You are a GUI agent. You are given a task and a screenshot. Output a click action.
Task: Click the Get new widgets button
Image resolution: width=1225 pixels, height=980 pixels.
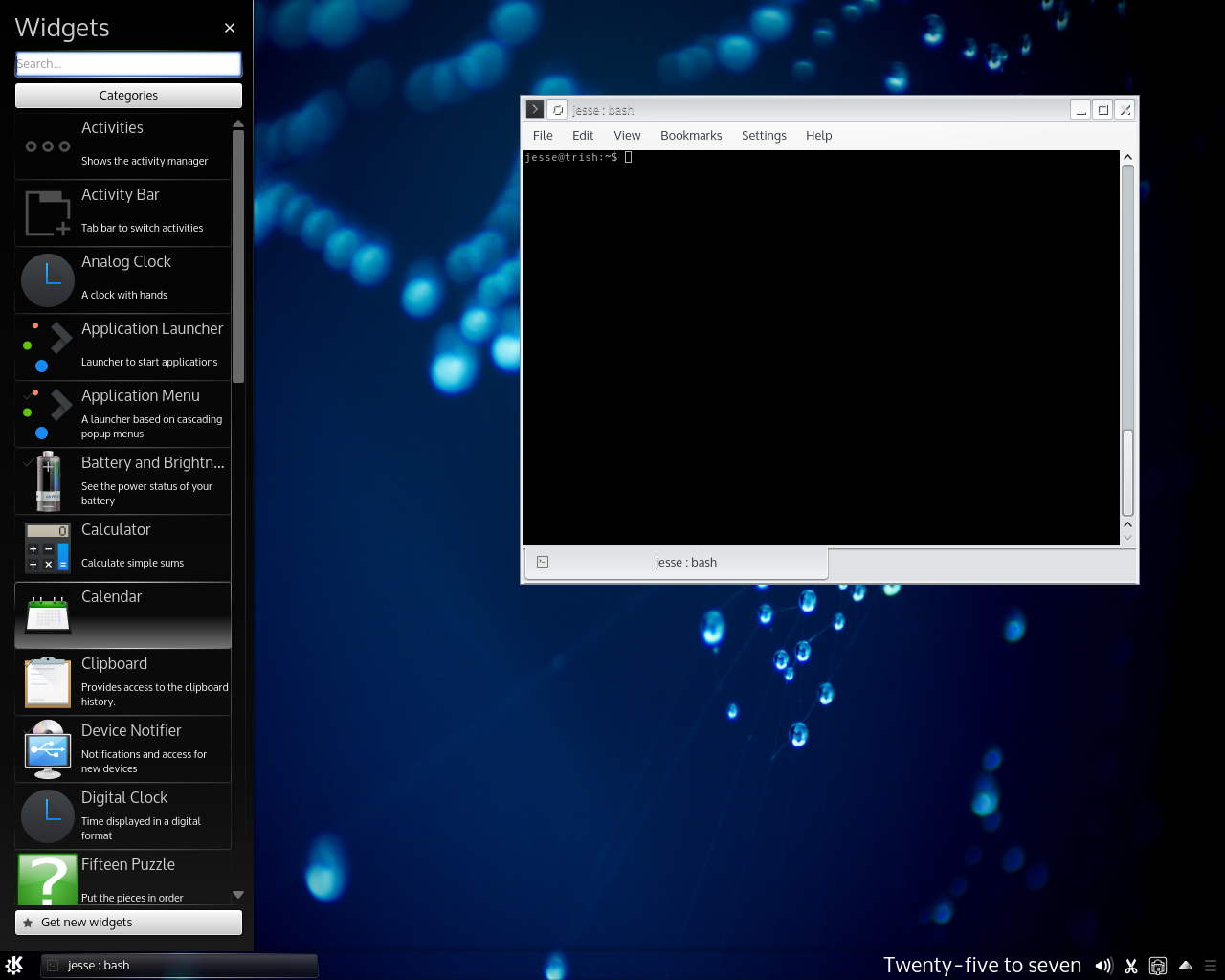point(128,923)
